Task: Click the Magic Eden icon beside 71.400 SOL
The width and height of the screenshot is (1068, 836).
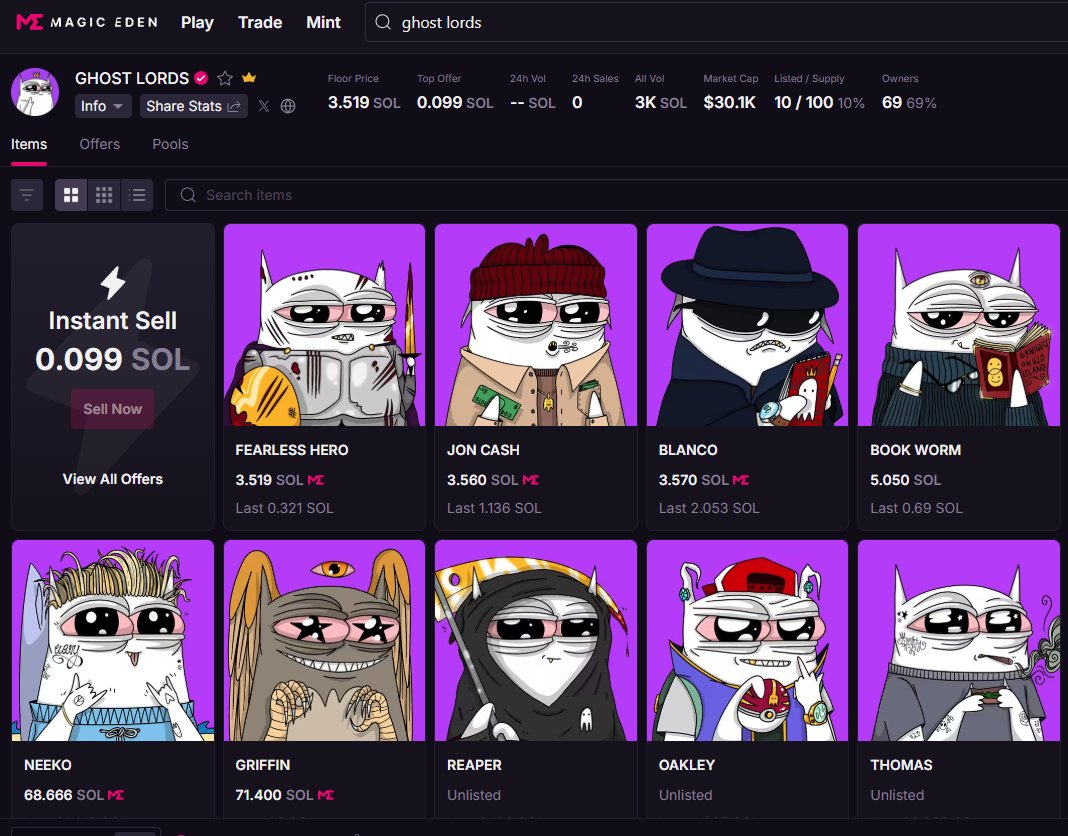Action: (326, 794)
